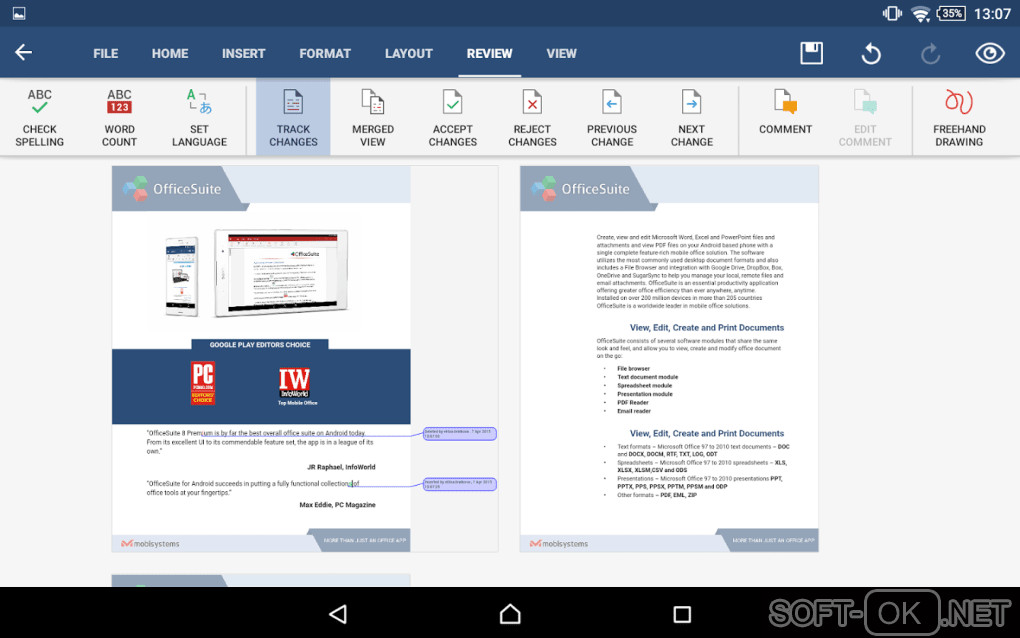Tap the back arrow in the header
1020x638 pixels.
point(23,52)
